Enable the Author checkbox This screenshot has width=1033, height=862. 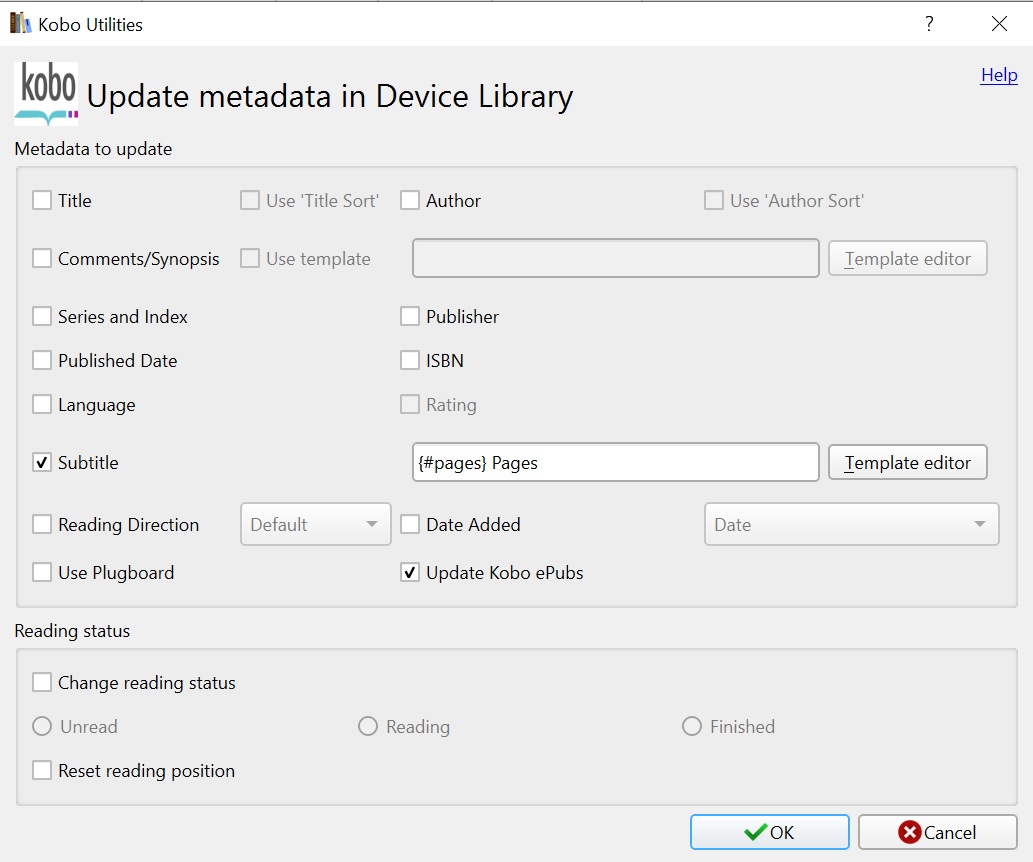(410, 200)
